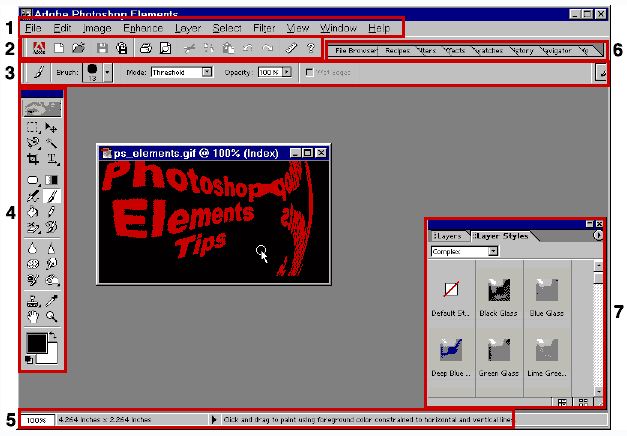The image size is (627, 436).
Task: Select the Clone Stamp tool
Action: [x=33, y=301]
